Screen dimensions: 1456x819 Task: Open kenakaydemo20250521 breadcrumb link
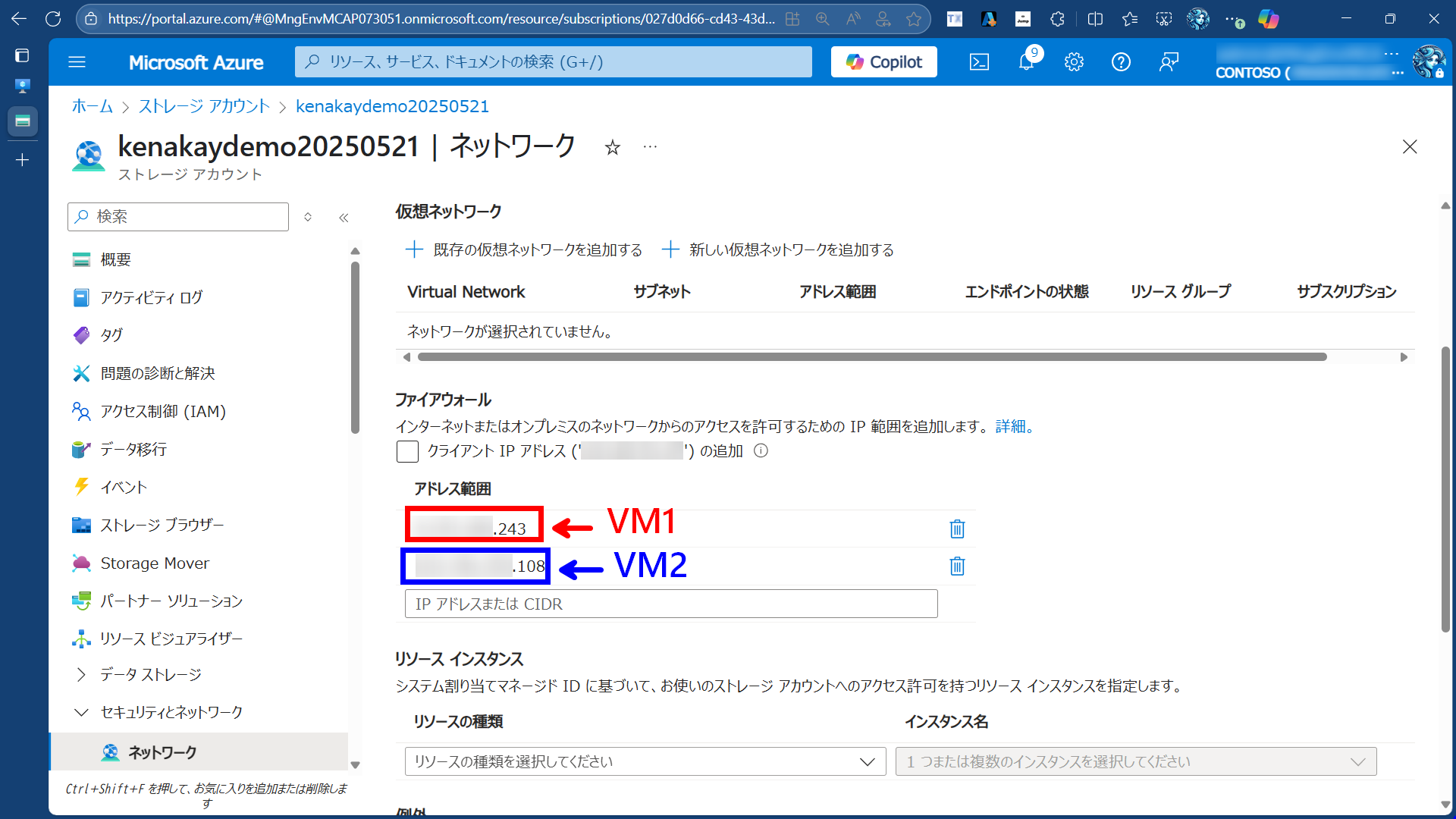(x=392, y=106)
